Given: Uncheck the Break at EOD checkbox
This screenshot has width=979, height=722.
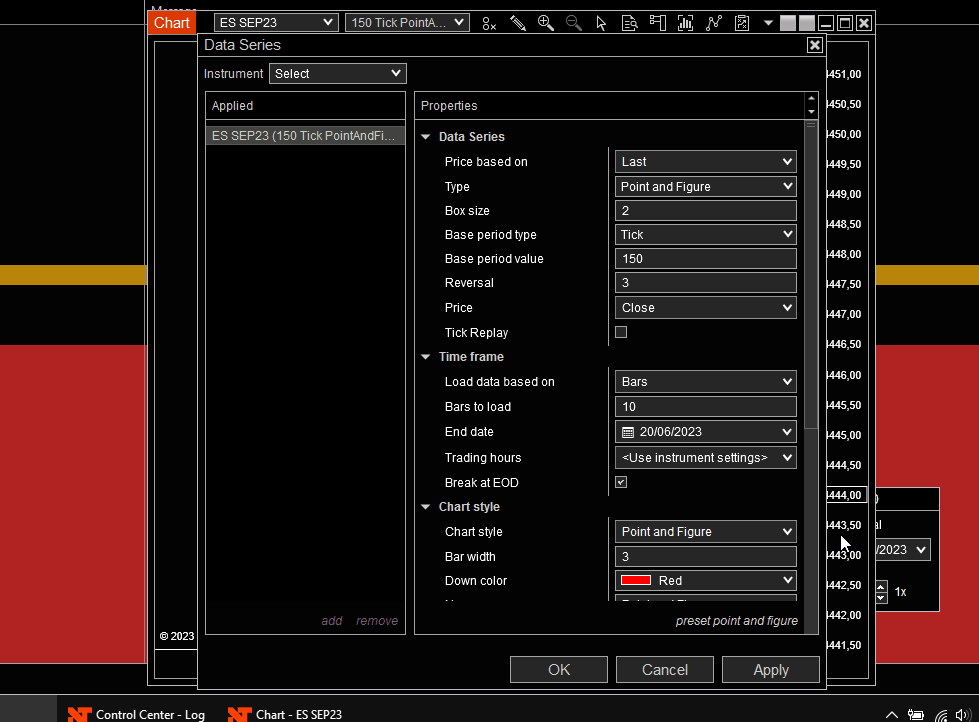Looking at the screenshot, I should [x=621, y=482].
